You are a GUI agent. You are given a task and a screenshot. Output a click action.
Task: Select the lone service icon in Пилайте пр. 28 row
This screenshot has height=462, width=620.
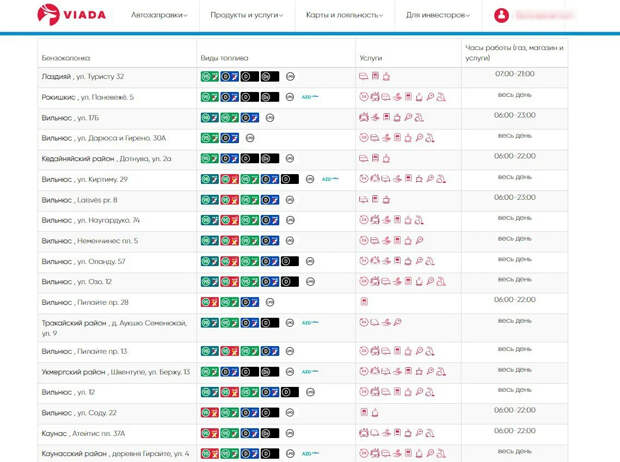pyautogui.click(x=364, y=302)
